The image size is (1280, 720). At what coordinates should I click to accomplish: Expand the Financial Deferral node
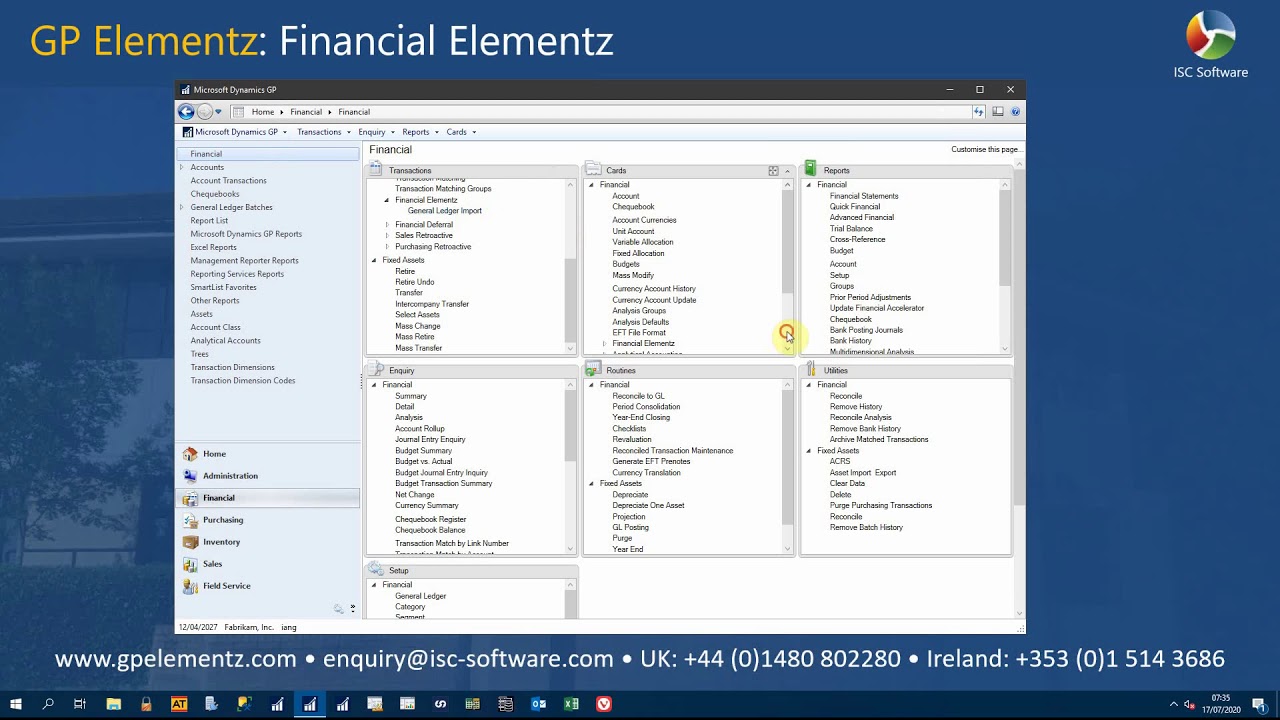[387, 225]
